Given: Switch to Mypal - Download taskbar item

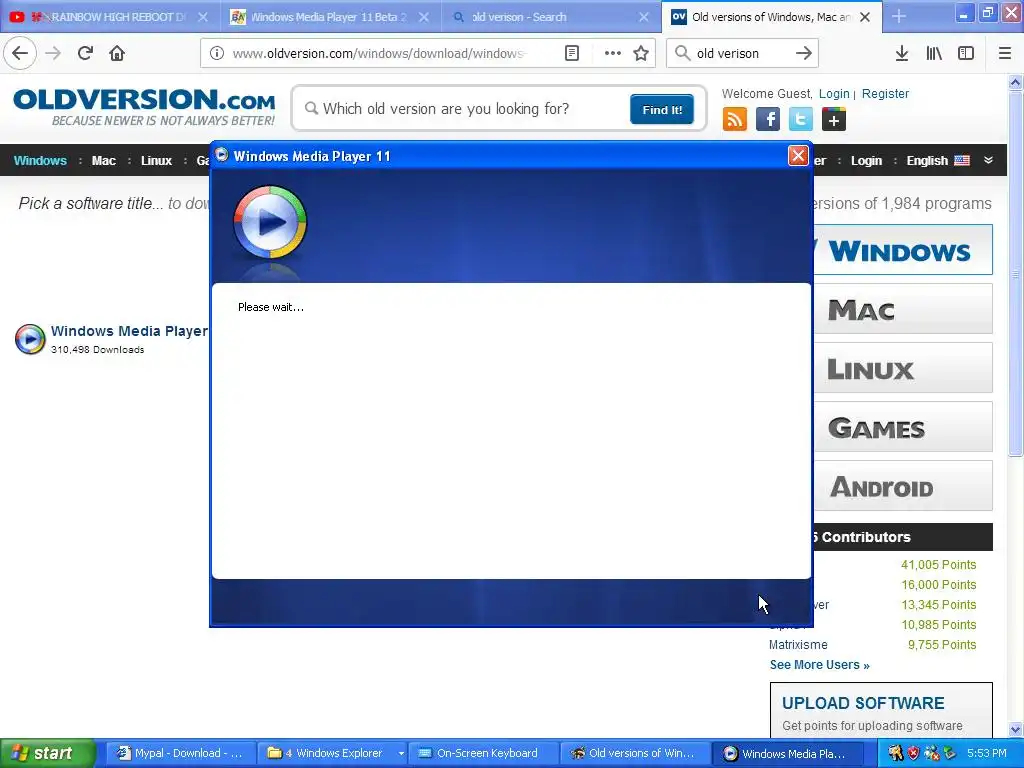Looking at the screenshot, I should coord(180,754).
